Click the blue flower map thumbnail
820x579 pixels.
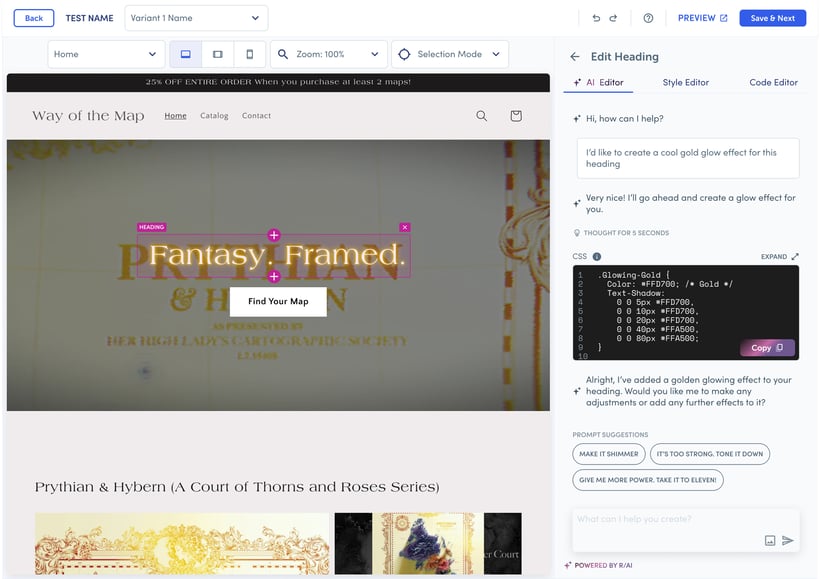tap(428, 543)
